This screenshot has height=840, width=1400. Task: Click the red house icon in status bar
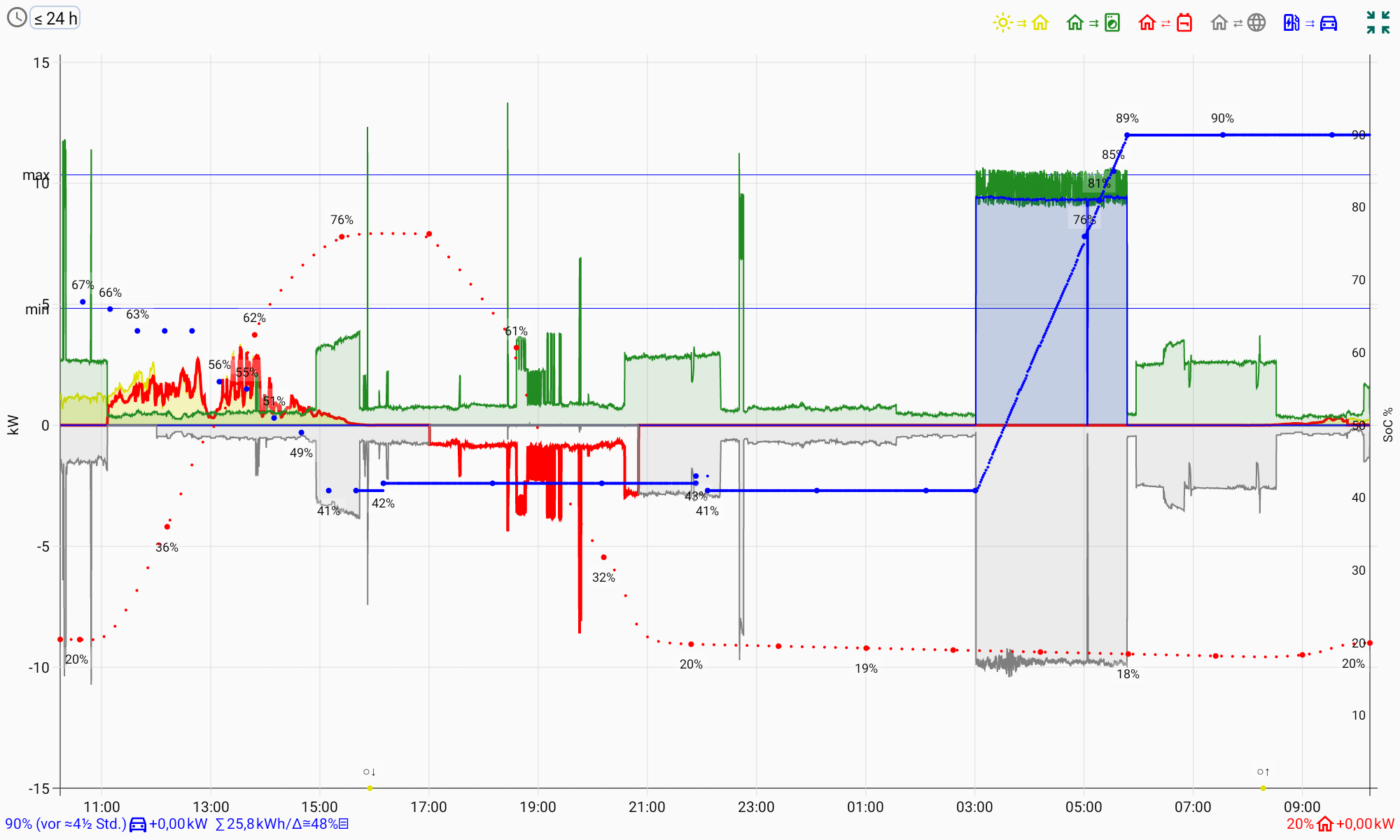click(1324, 825)
